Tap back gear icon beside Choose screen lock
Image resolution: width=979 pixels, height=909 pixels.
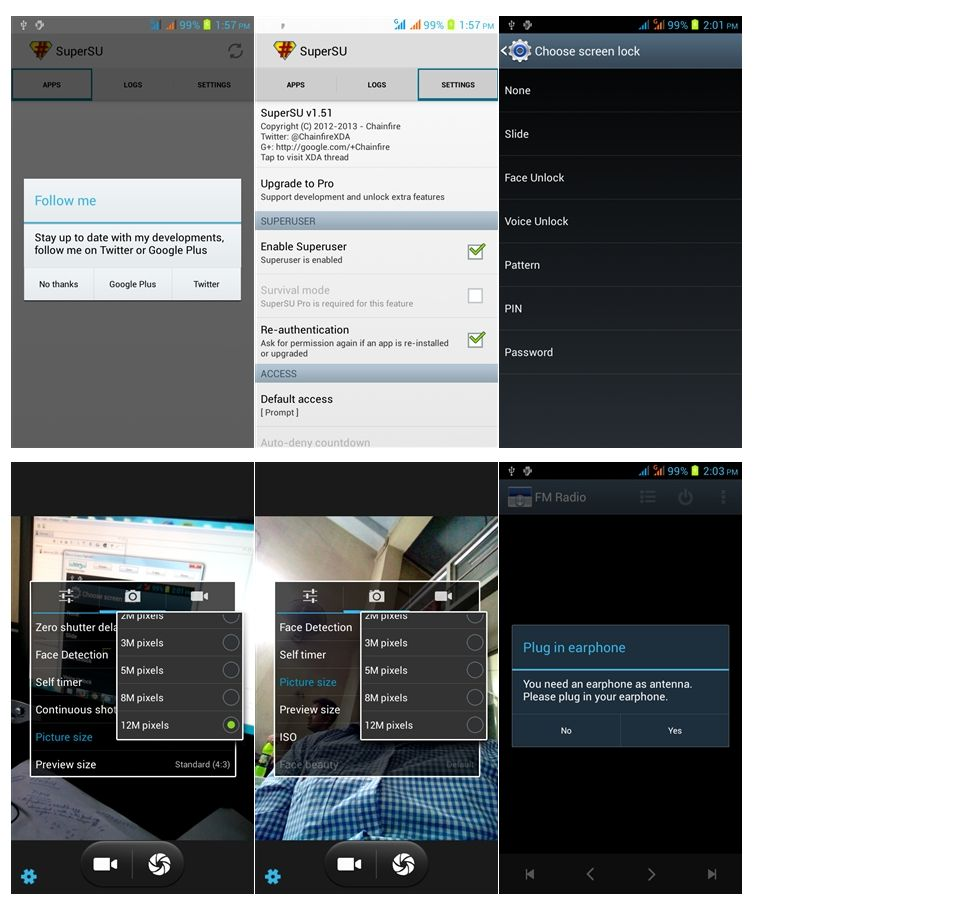pyautogui.click(x=519, y=51)
